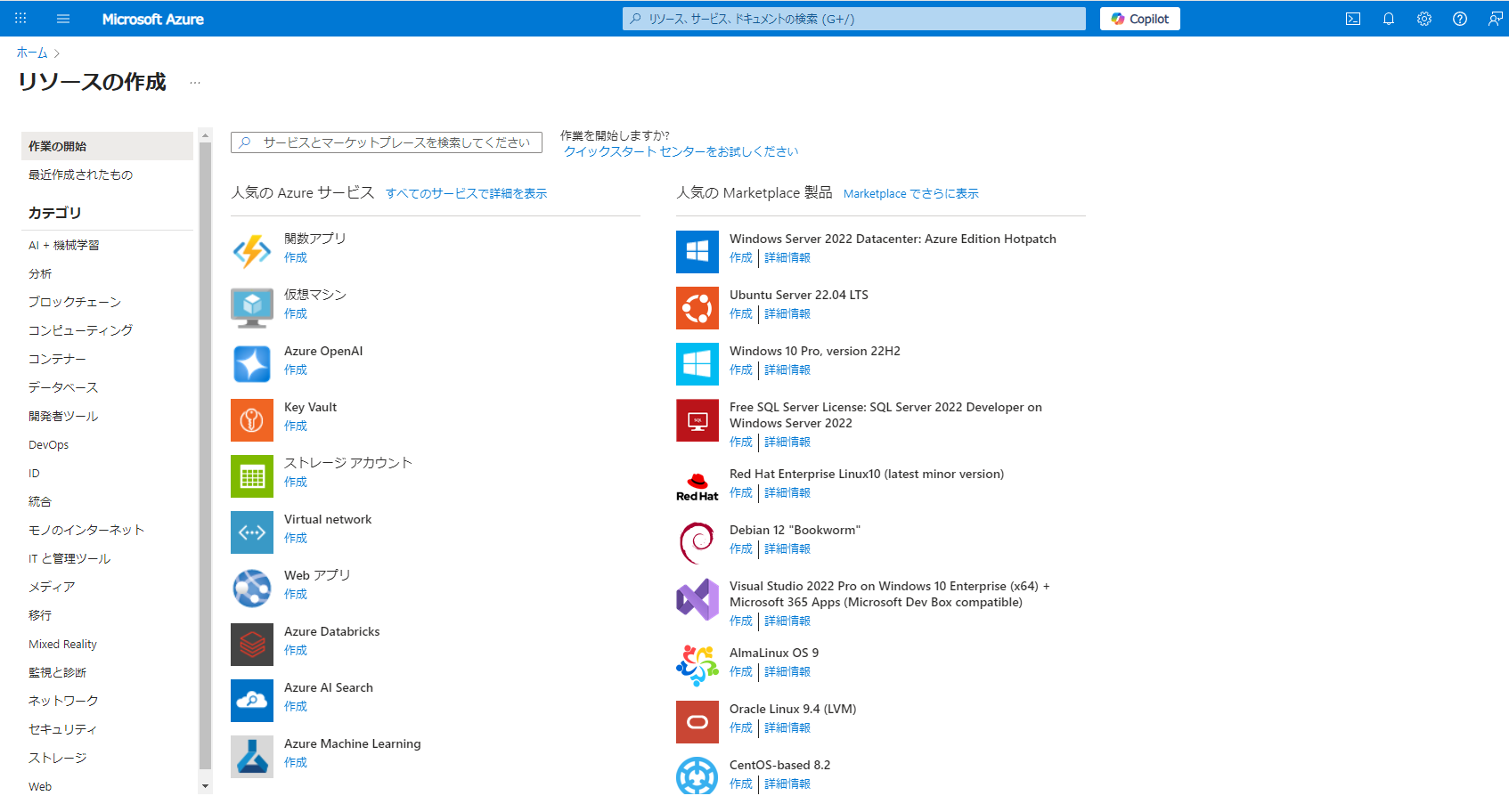1509x812 pixels.
Task: Open the feedback icon in top bar
Action: [x=1496, y=19]
